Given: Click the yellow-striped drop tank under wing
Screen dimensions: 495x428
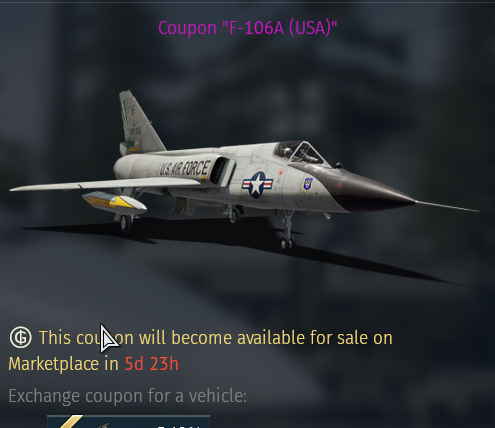Looking at the screenshot, I should (x=114, y=202).
